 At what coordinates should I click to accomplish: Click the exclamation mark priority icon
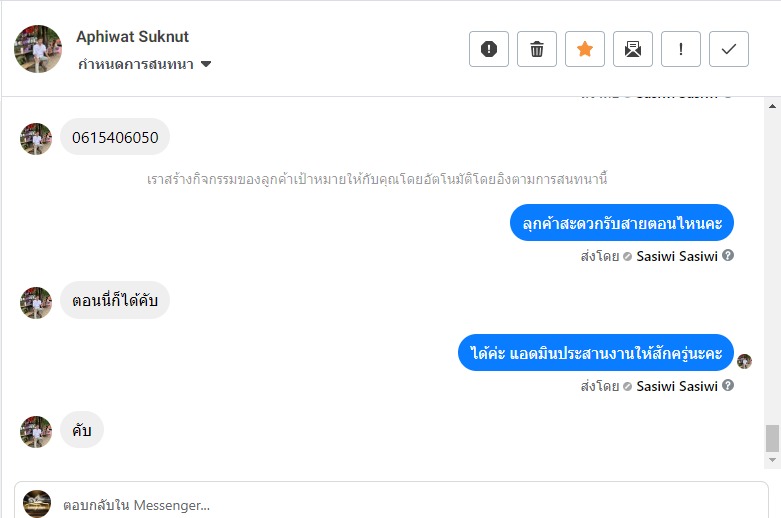tap(681, 49)
